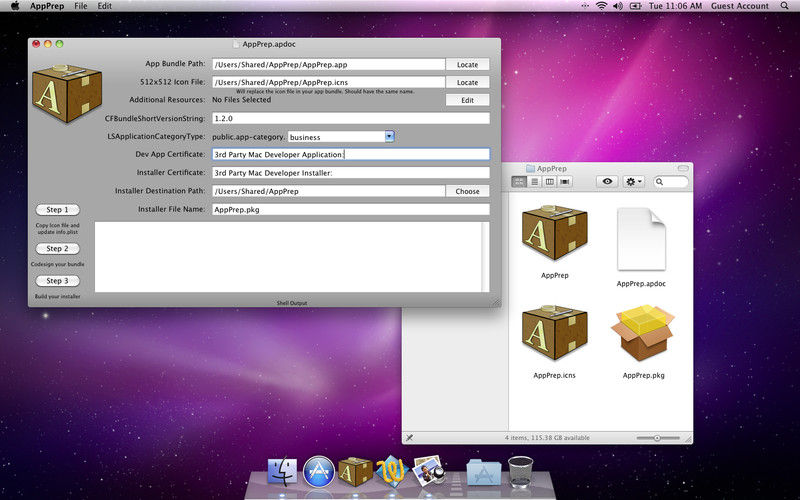Screen dimensions: 800x500
Task: Run Step 1 to copy icon file
Action: pos(58,210)
